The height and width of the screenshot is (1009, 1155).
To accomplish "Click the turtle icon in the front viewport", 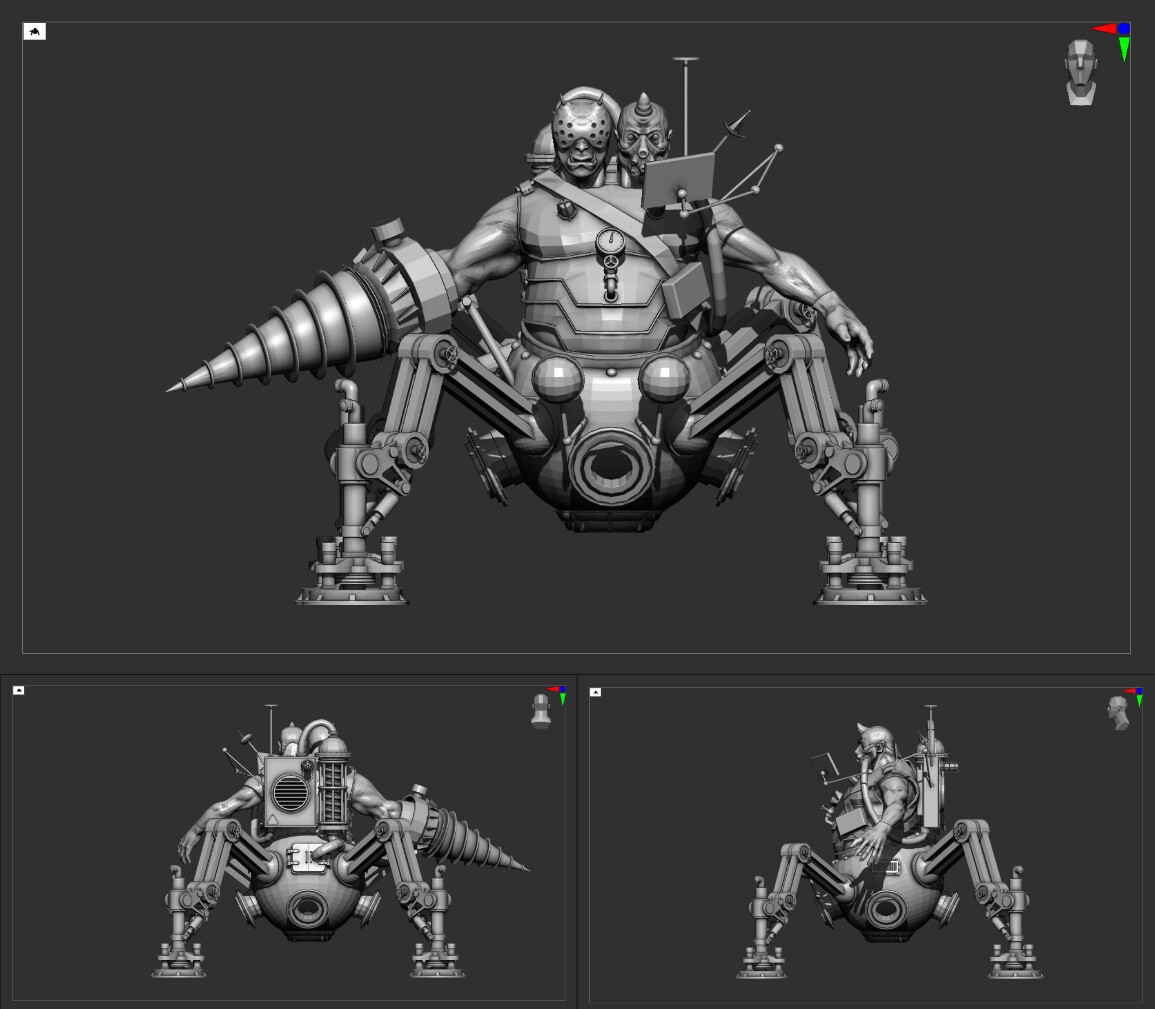I will (x=35, y=32).
